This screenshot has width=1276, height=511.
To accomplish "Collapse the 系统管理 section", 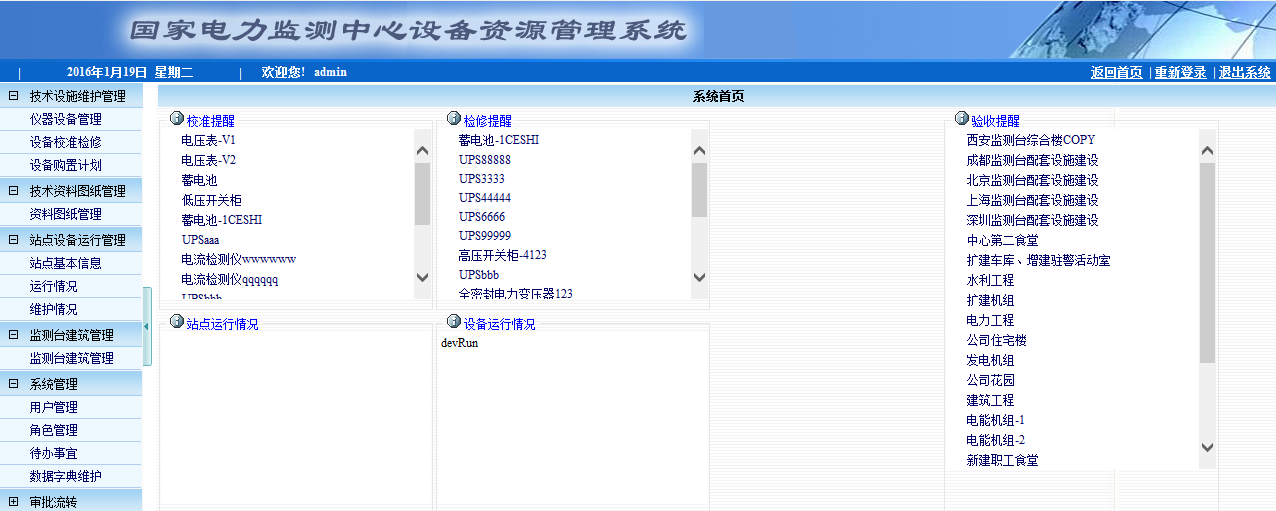I will (14, 384).
